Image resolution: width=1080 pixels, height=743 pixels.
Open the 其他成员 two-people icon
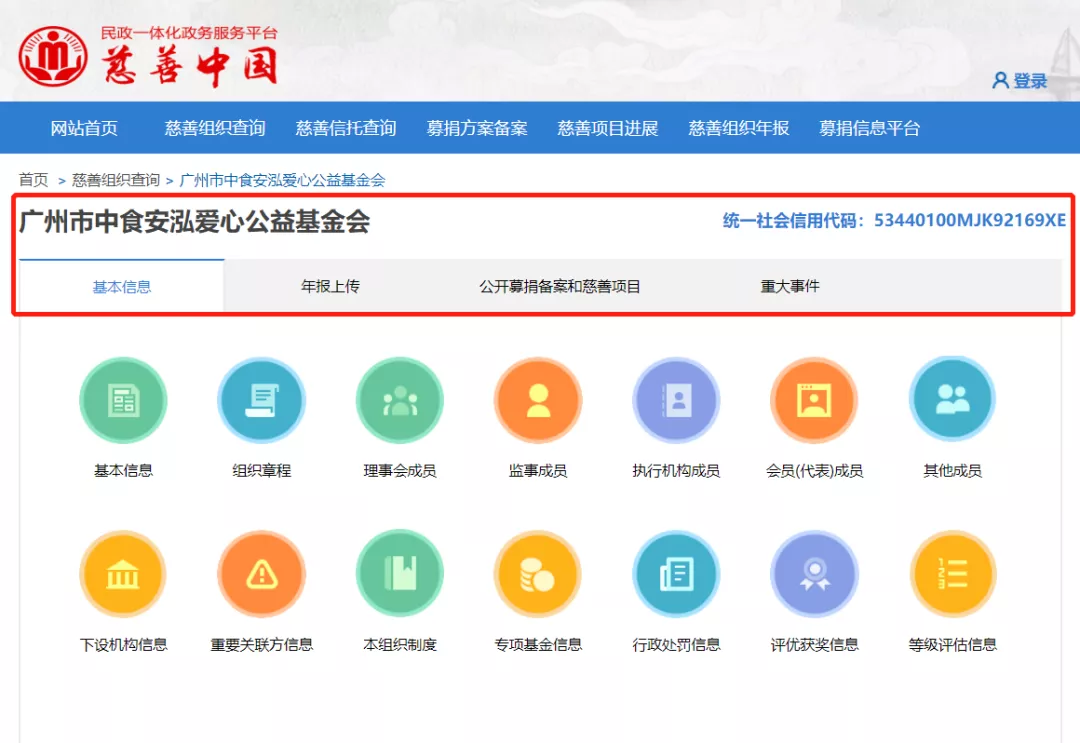[x=953, y=400]
